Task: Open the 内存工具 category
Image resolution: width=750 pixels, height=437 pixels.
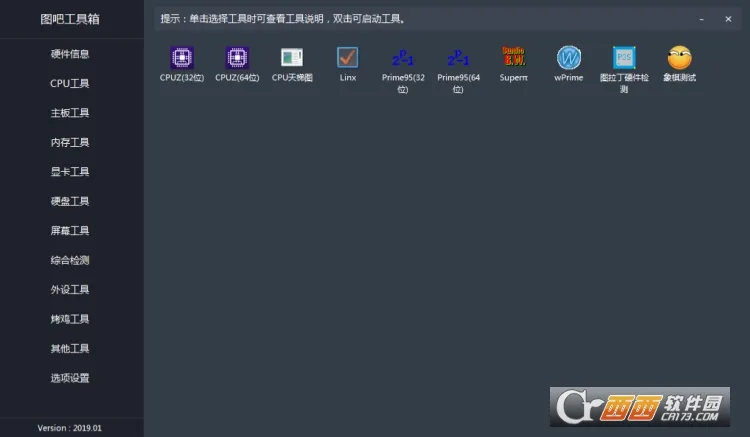Action: pyautogui.click(x=70, y=143)
